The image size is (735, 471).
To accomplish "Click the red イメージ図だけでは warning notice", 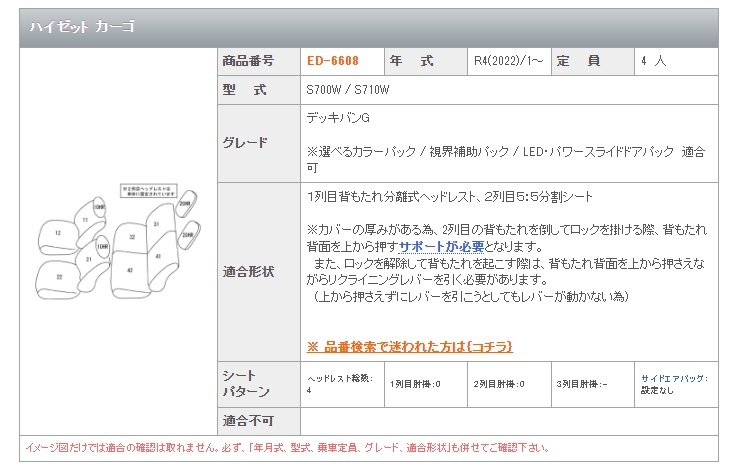I will click(x=287, y=448).
